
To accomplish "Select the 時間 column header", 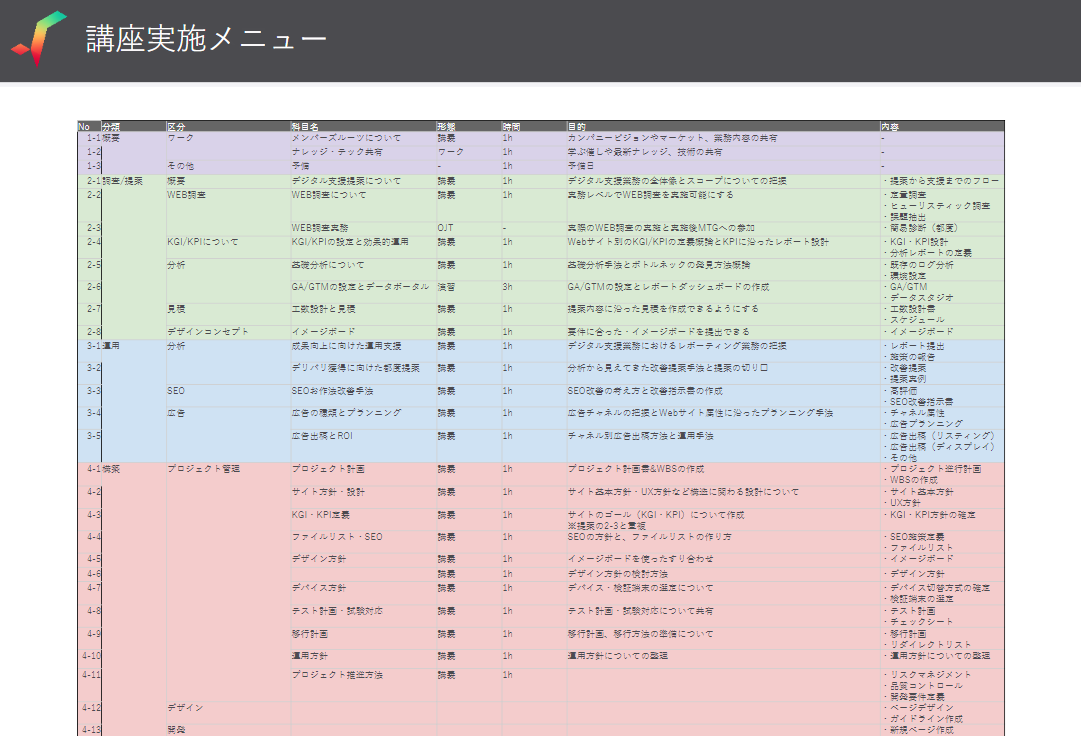I will point(511,127).
